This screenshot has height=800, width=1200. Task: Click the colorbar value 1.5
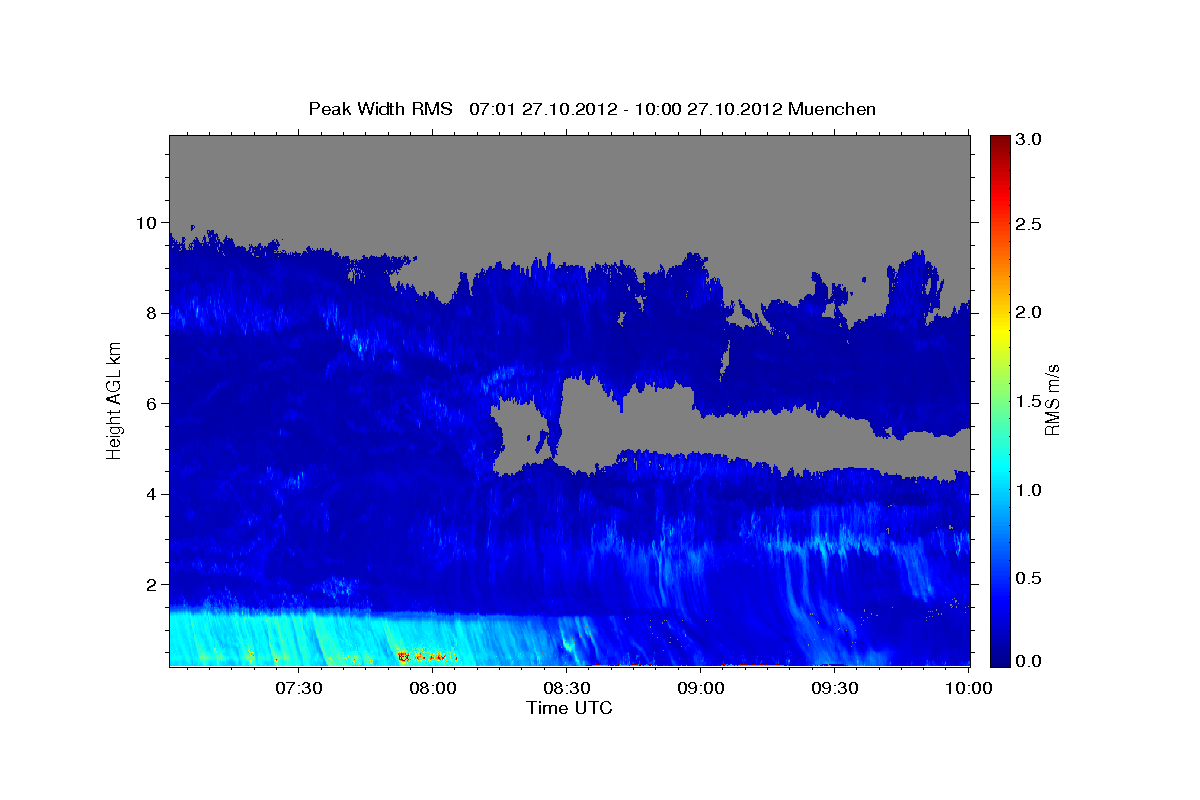(1030, 401)
